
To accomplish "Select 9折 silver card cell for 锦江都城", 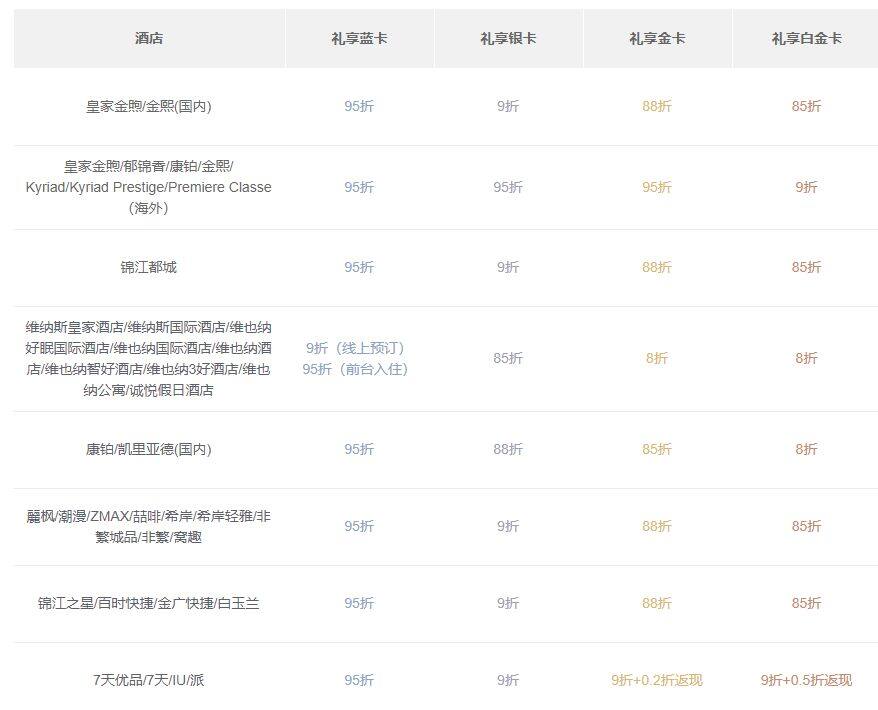I will click(508, 267).
